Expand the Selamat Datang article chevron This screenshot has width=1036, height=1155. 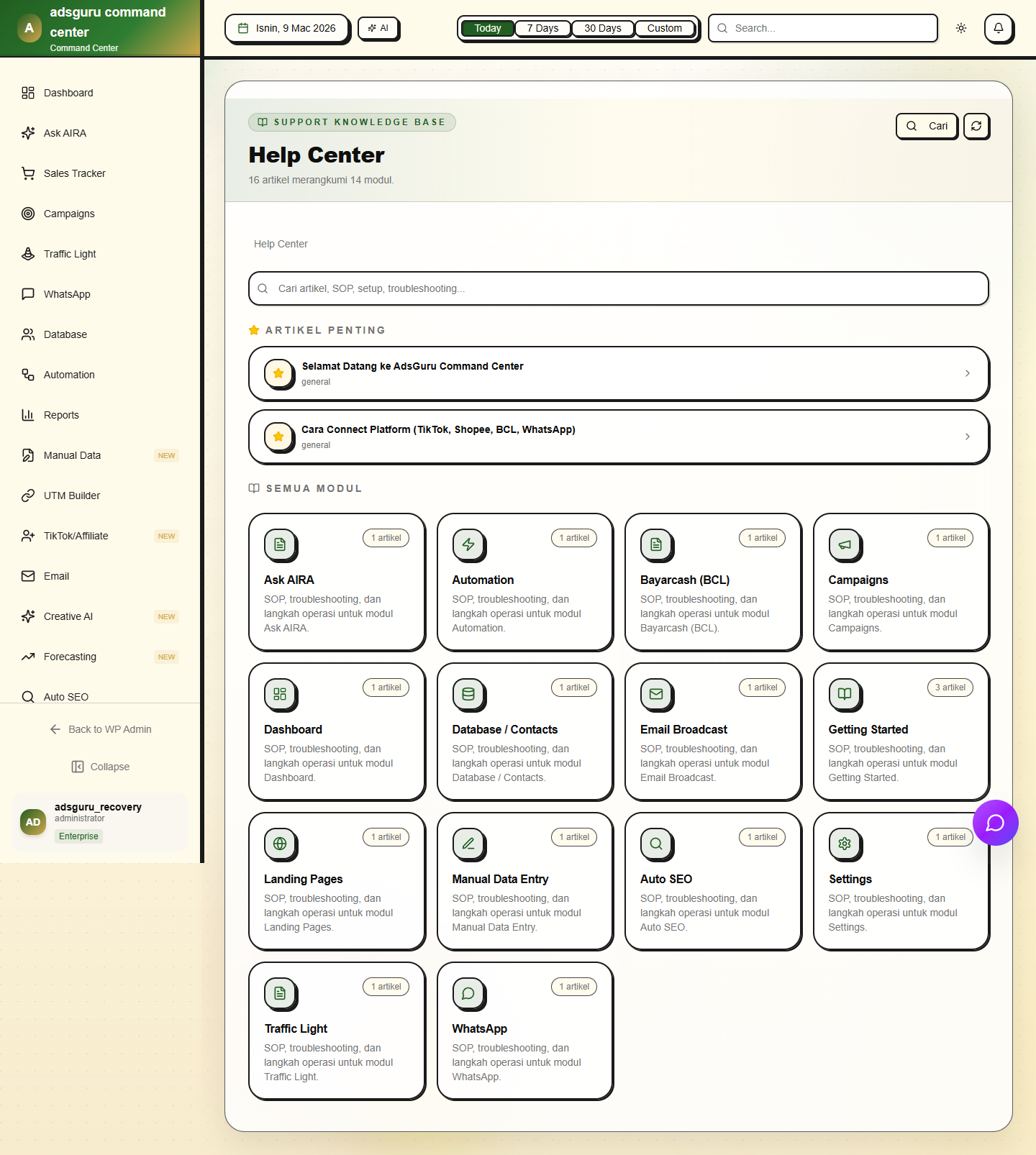pyautogui.click(x=967, y=373)
